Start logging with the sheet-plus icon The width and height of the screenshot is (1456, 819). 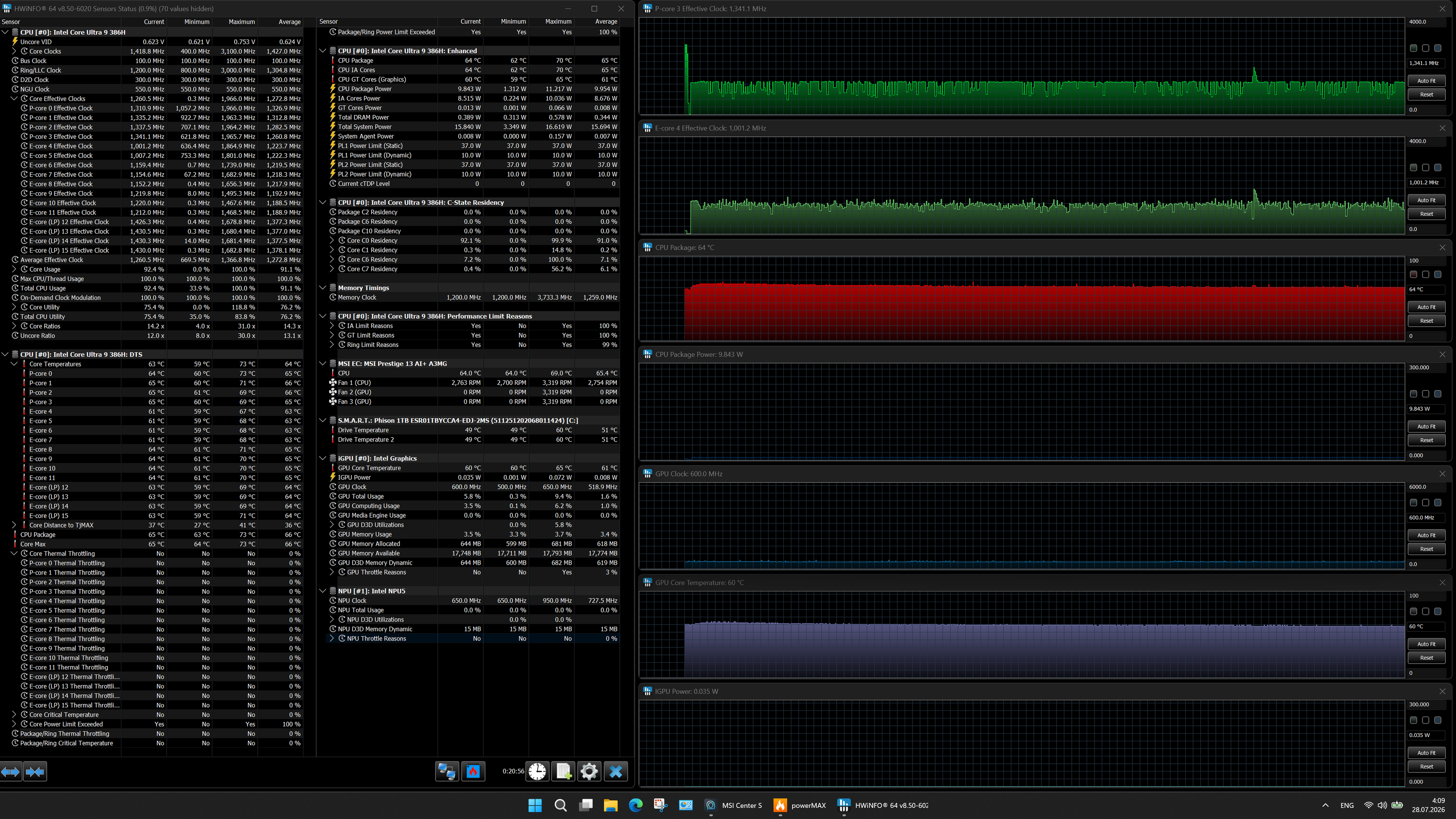click(563, 771)
